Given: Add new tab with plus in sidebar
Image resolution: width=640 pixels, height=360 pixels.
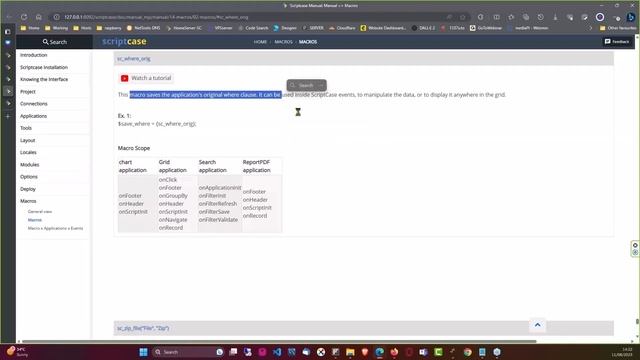Looking at the screenshot, I should [8, 116].
